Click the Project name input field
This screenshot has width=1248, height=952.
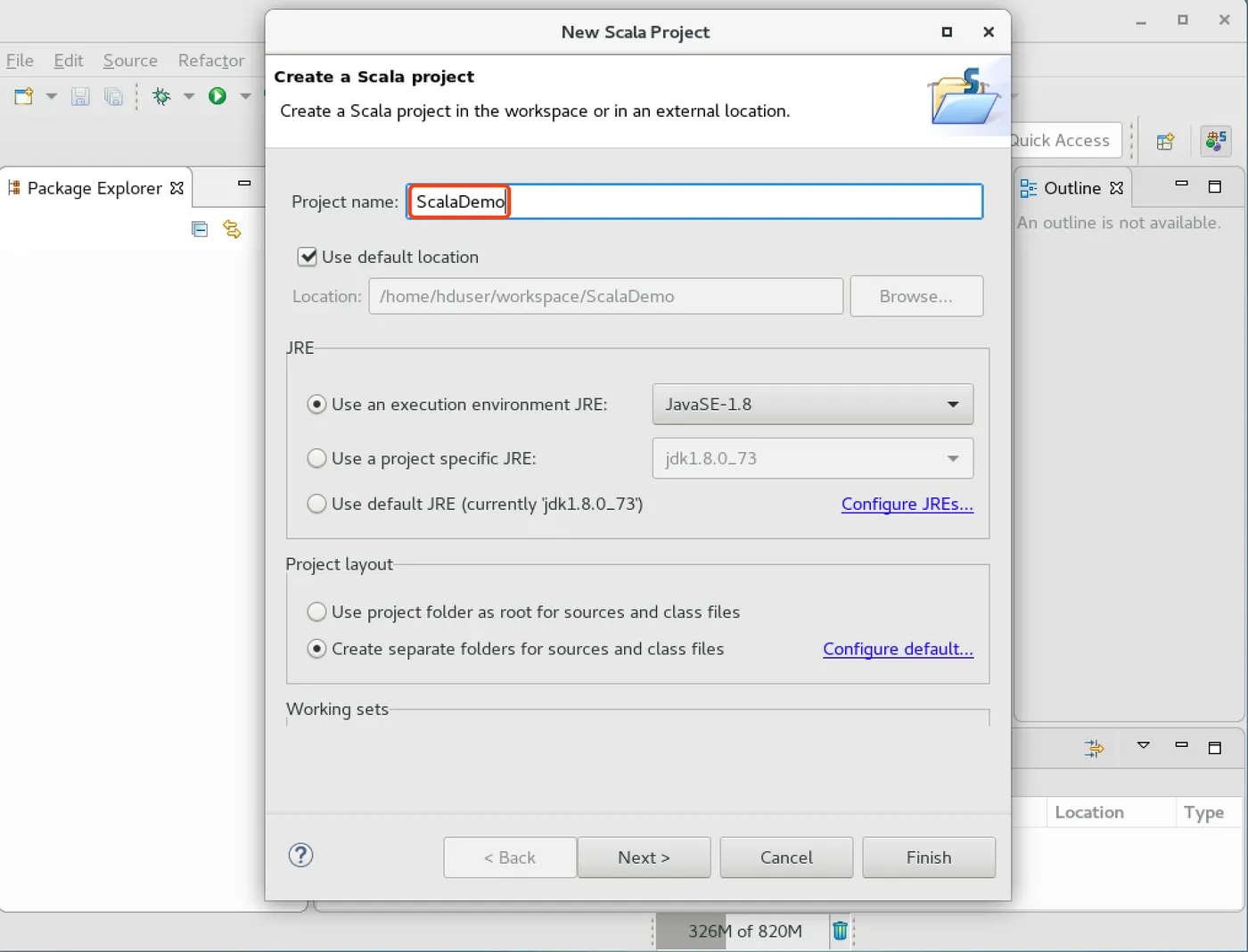694,201
